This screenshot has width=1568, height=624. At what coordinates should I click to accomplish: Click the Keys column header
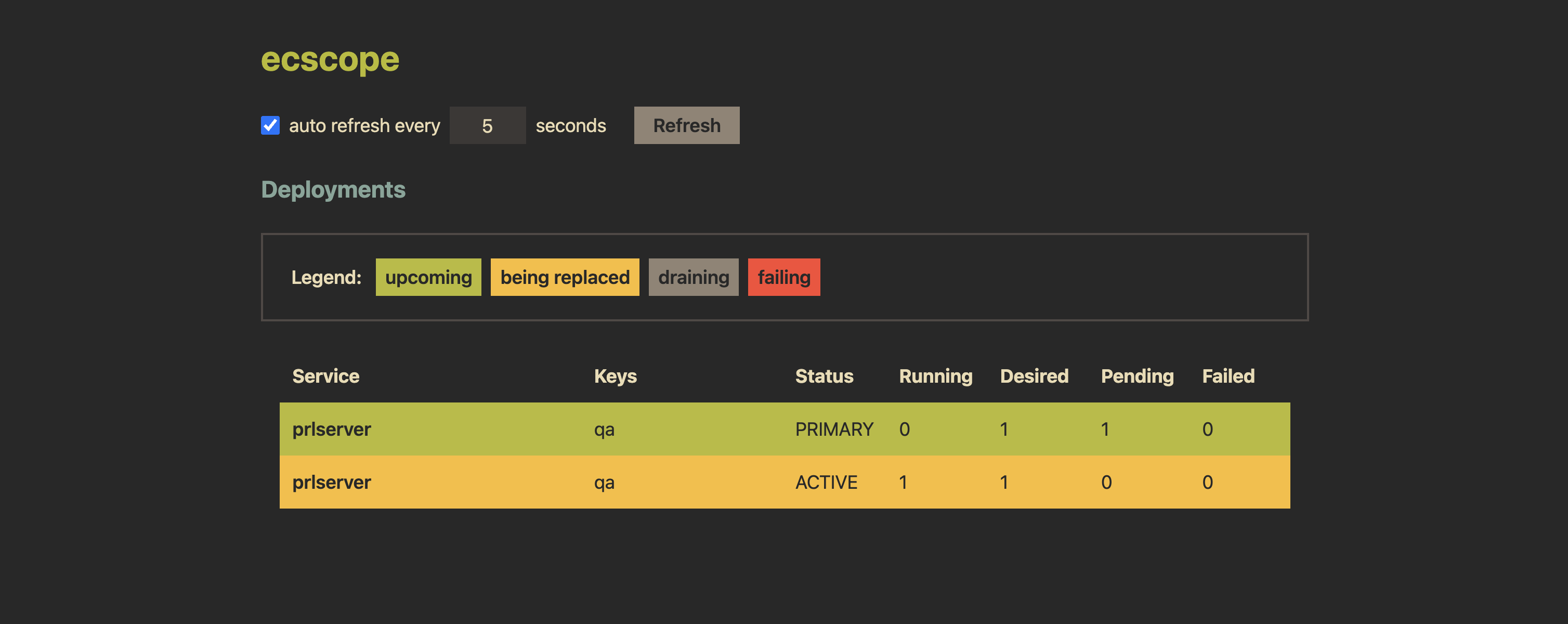click(616, 375)
